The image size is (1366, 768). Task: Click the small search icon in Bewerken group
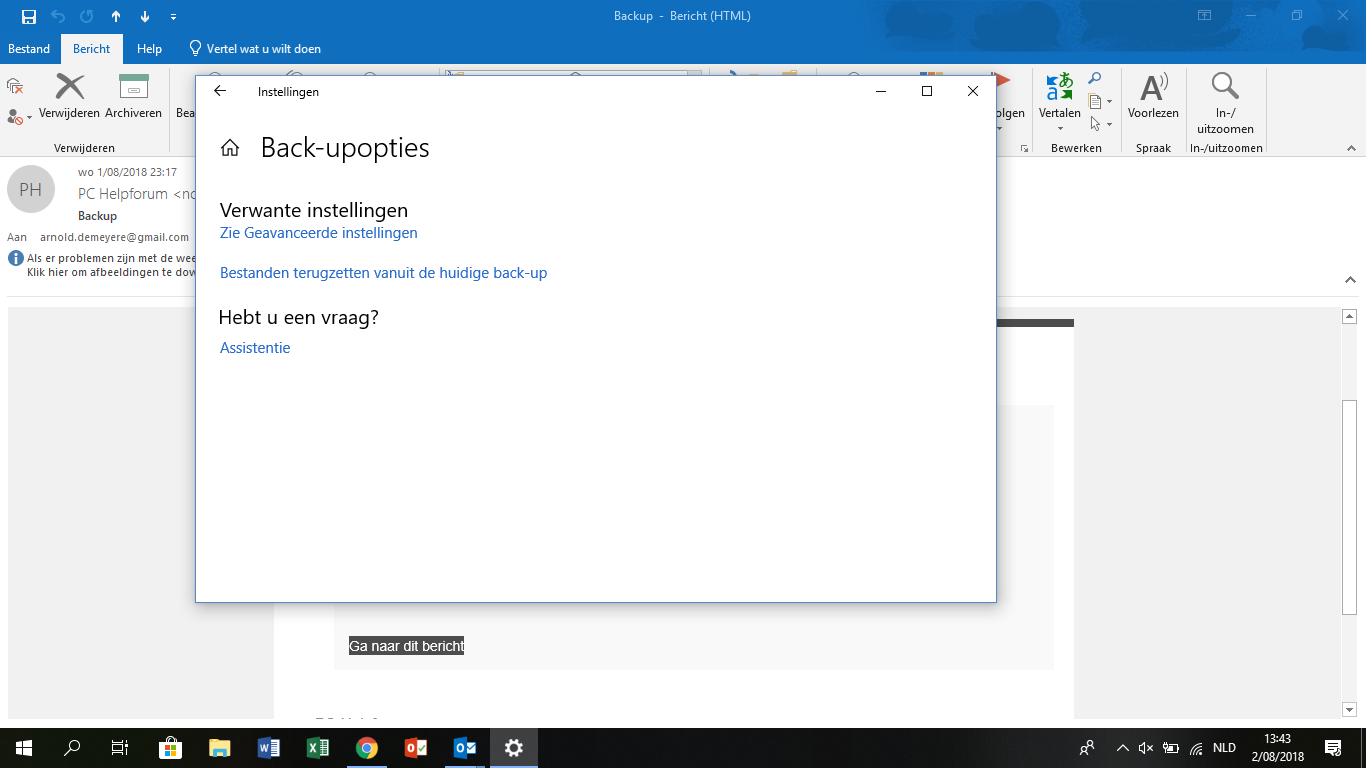[x=1095, y=79]
